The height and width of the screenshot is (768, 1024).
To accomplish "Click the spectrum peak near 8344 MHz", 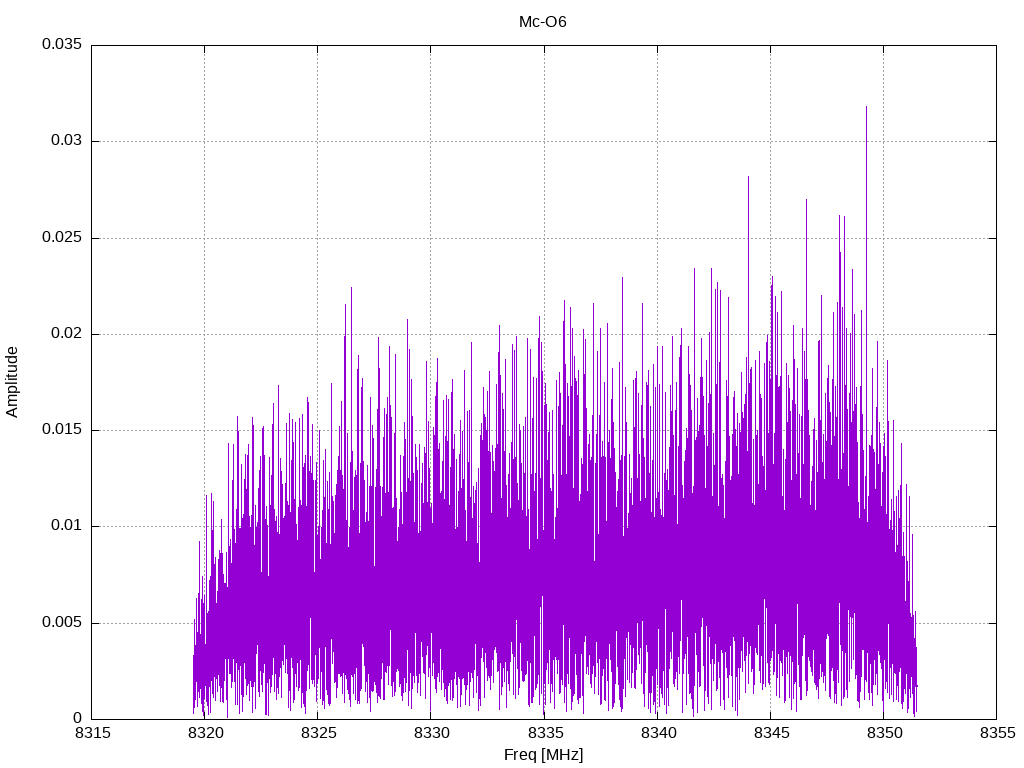I will coord(748,180).
